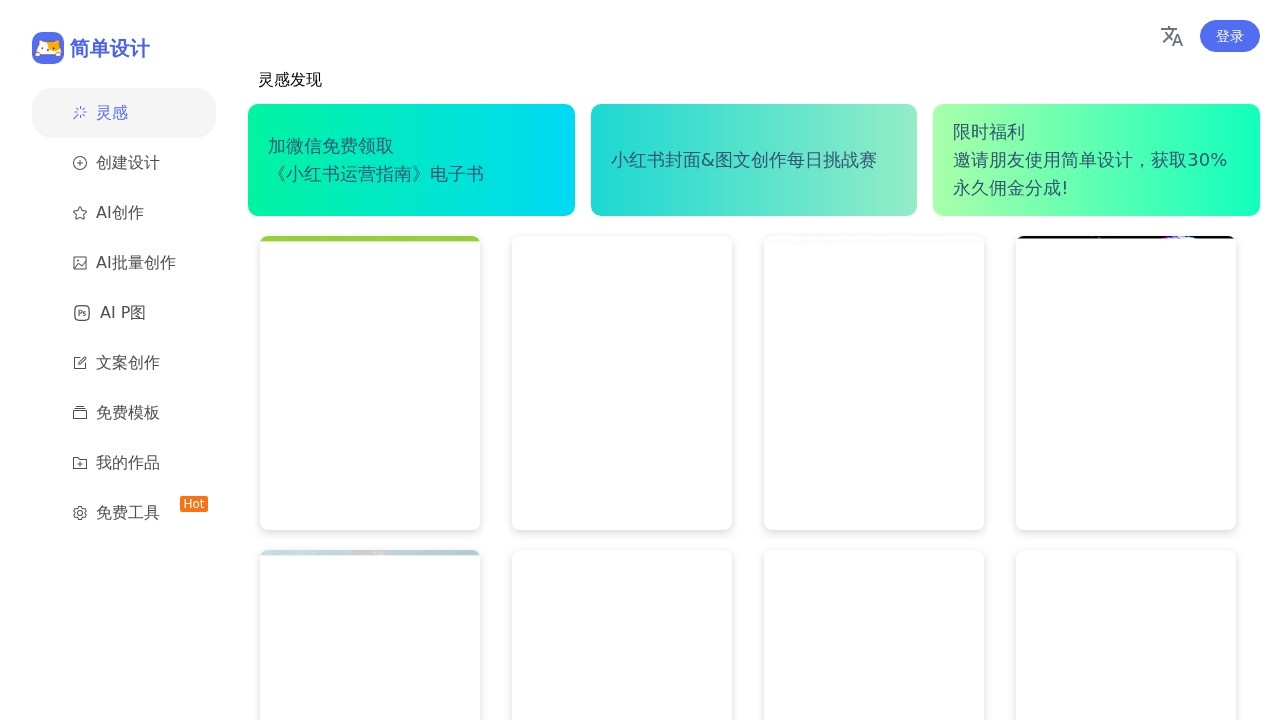
Task: Open AI创作 via the star icon
Action: (x=80, y=213)
